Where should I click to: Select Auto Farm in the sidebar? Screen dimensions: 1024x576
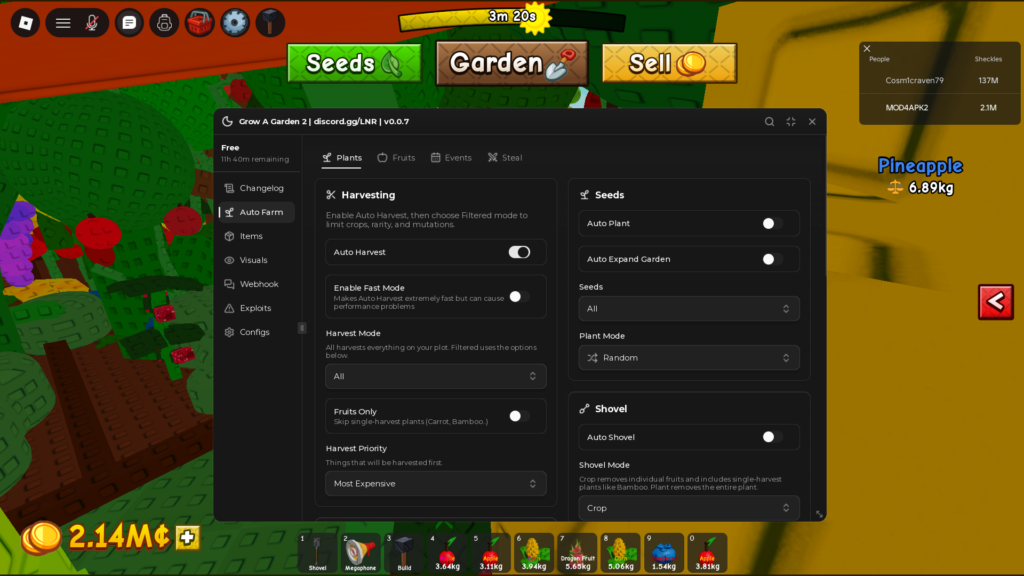(x=257, y=212)
